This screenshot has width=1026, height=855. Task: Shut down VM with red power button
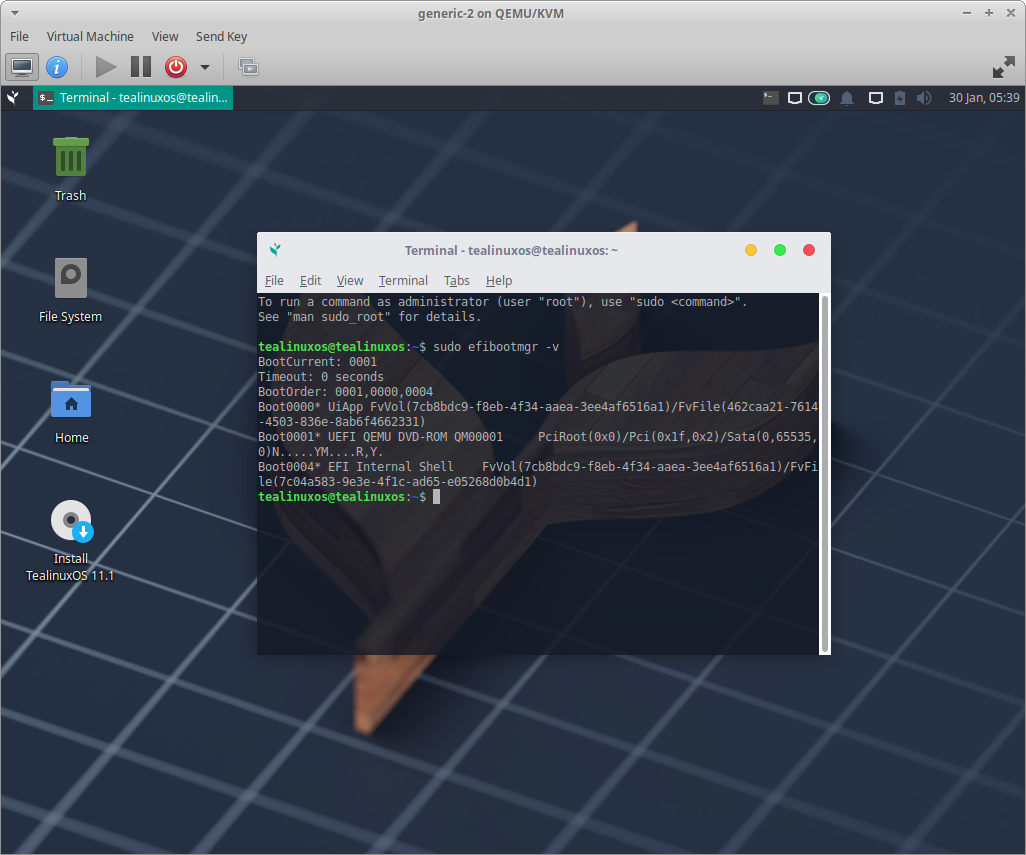point(175,67)
